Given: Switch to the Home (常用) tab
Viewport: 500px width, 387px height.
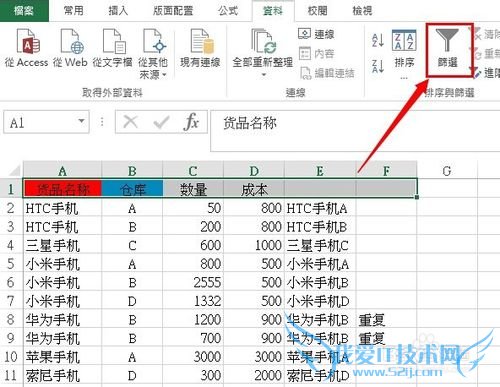Looking at the screenshot, I should pyautogui.click(x=73, y=11).
